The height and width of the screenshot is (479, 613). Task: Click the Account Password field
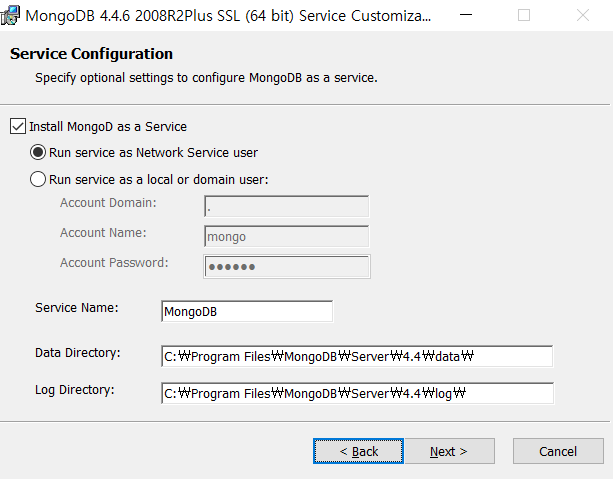[287, 266]
